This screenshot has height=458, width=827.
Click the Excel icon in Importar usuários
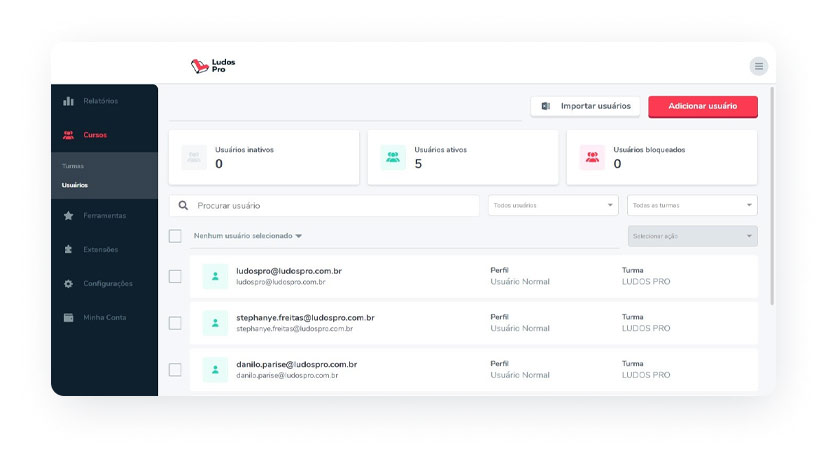546,106
